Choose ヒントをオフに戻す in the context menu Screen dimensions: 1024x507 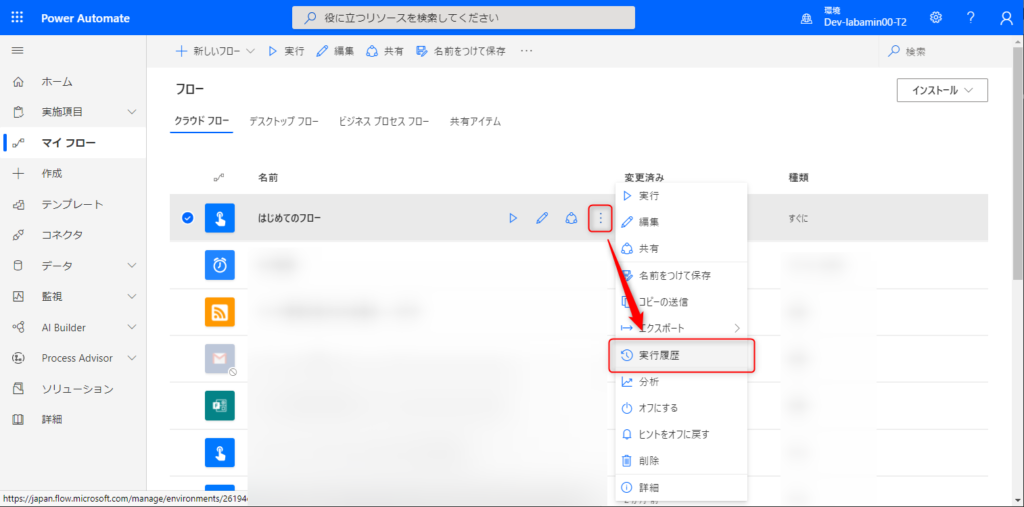point(681,434)
